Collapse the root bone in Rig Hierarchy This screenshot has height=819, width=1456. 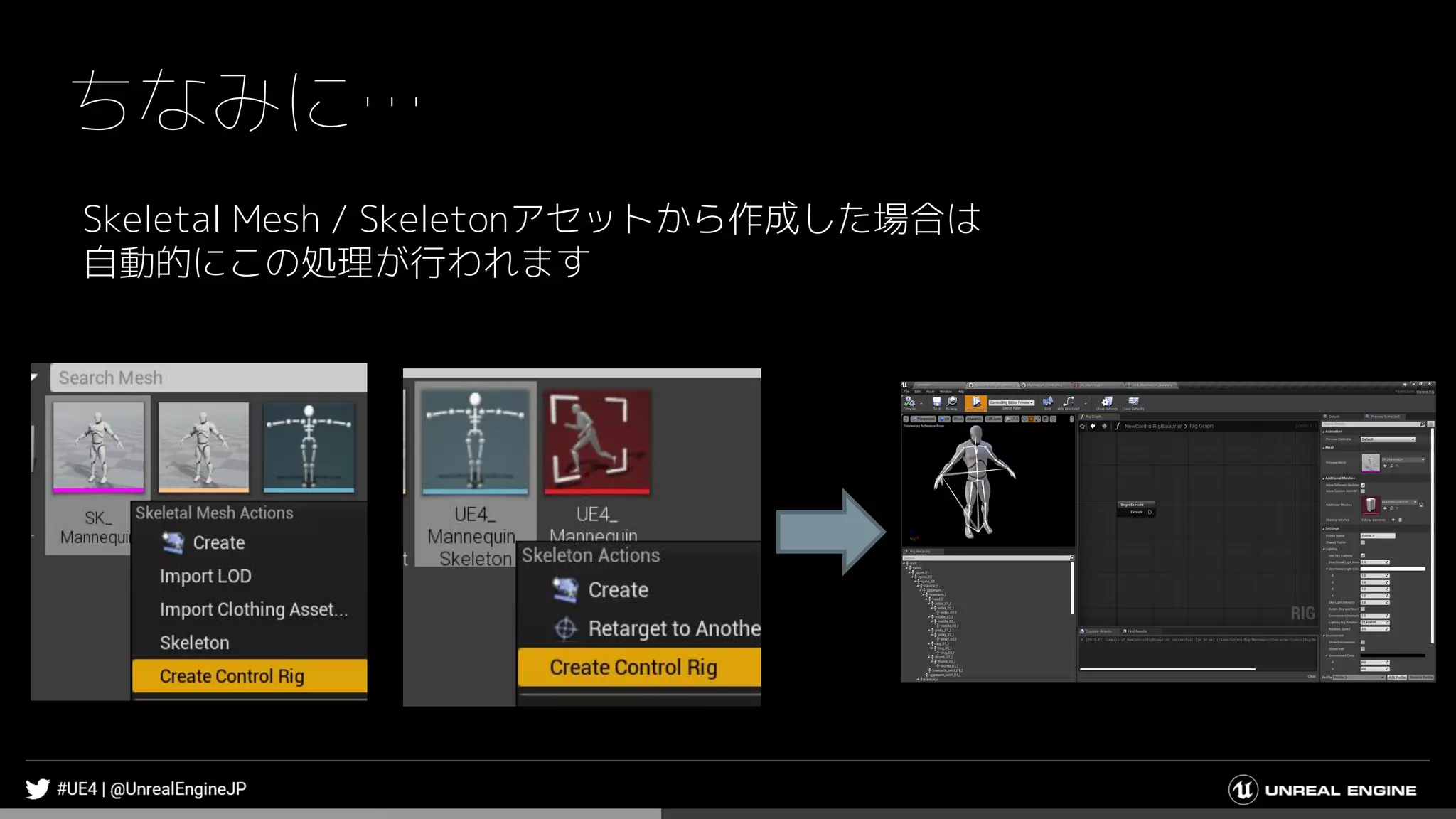click(904, 563)
